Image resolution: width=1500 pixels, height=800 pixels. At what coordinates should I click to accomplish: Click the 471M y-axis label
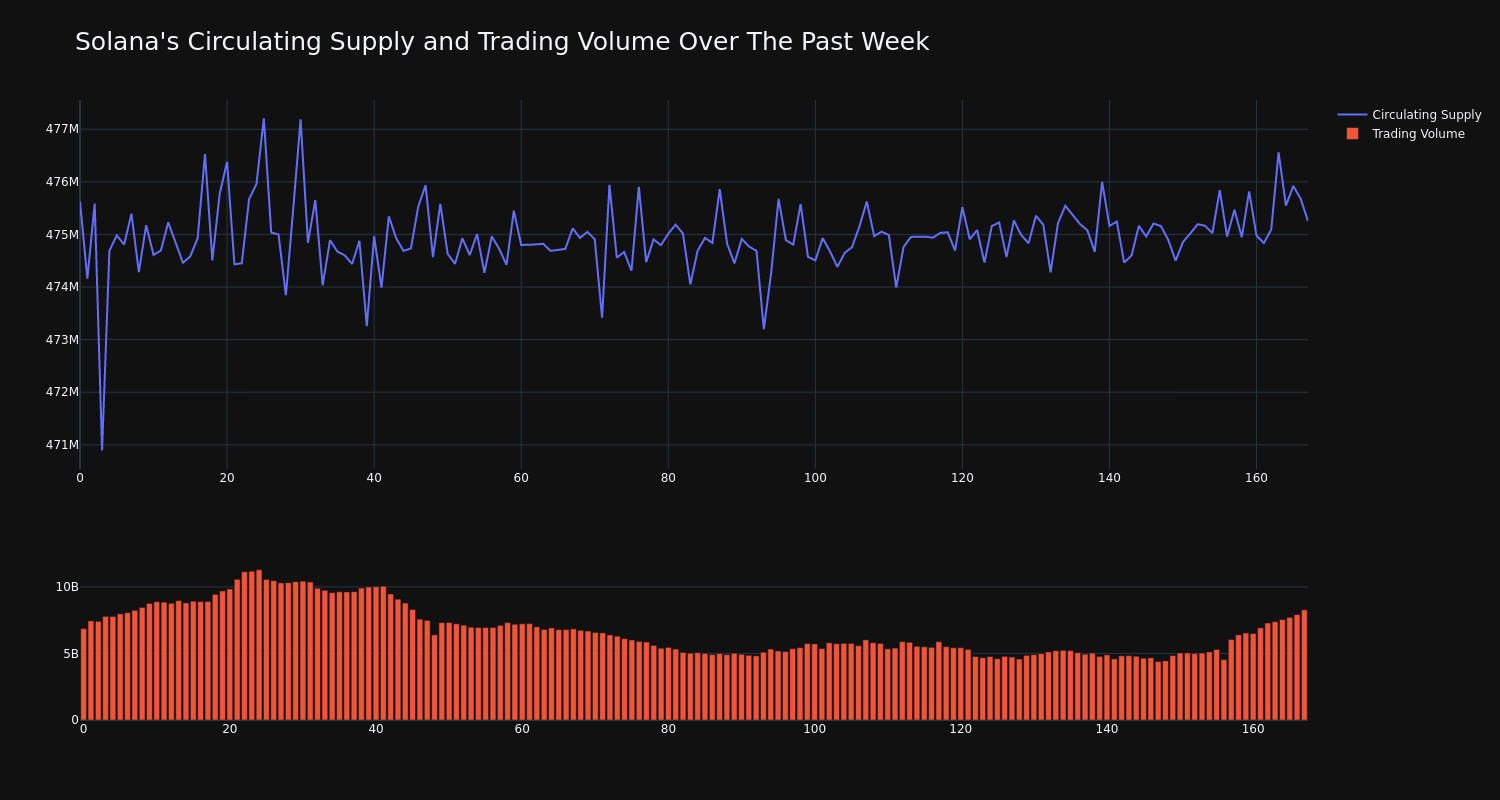[62, 445]
